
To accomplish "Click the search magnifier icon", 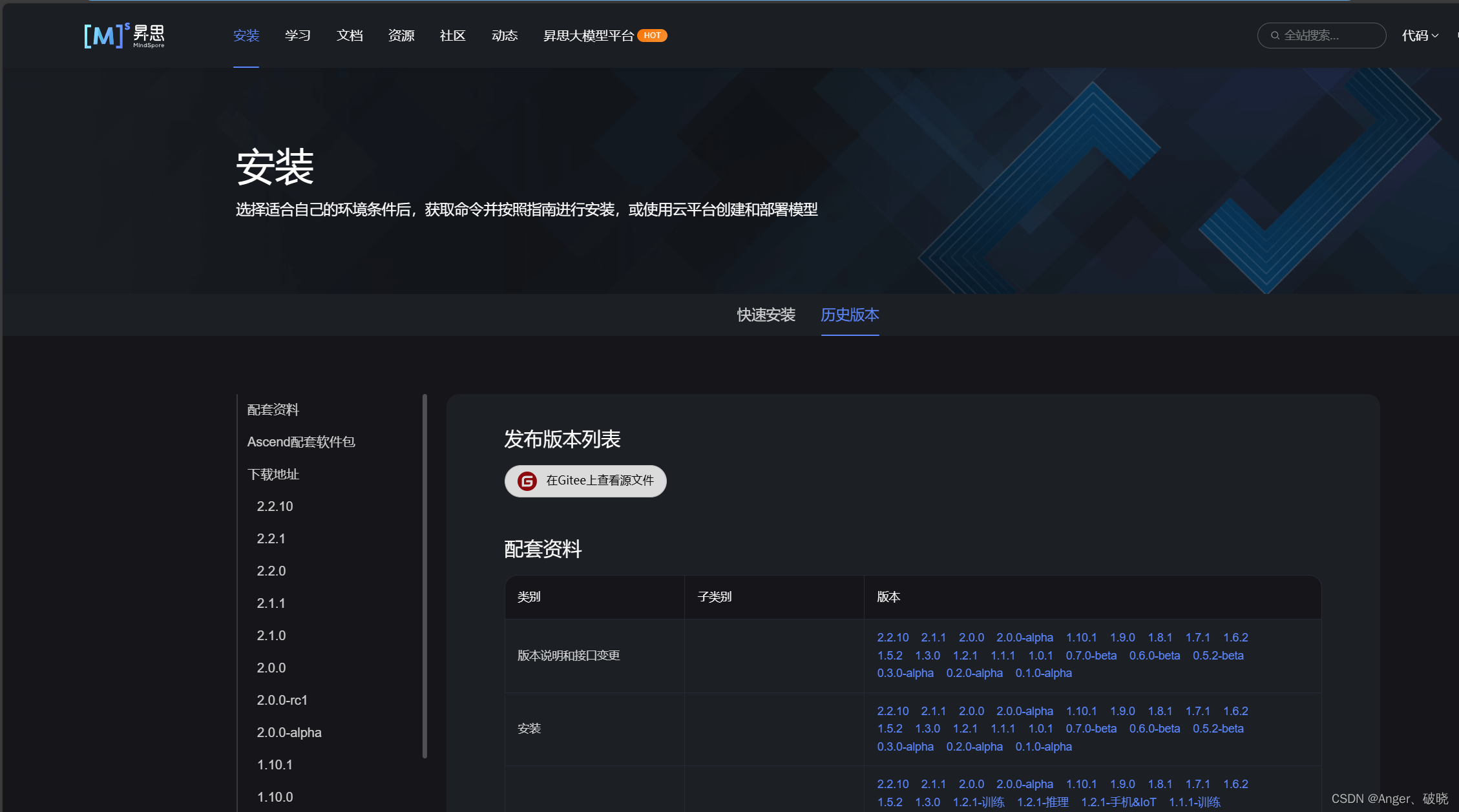I will (x=1275, y=36).
